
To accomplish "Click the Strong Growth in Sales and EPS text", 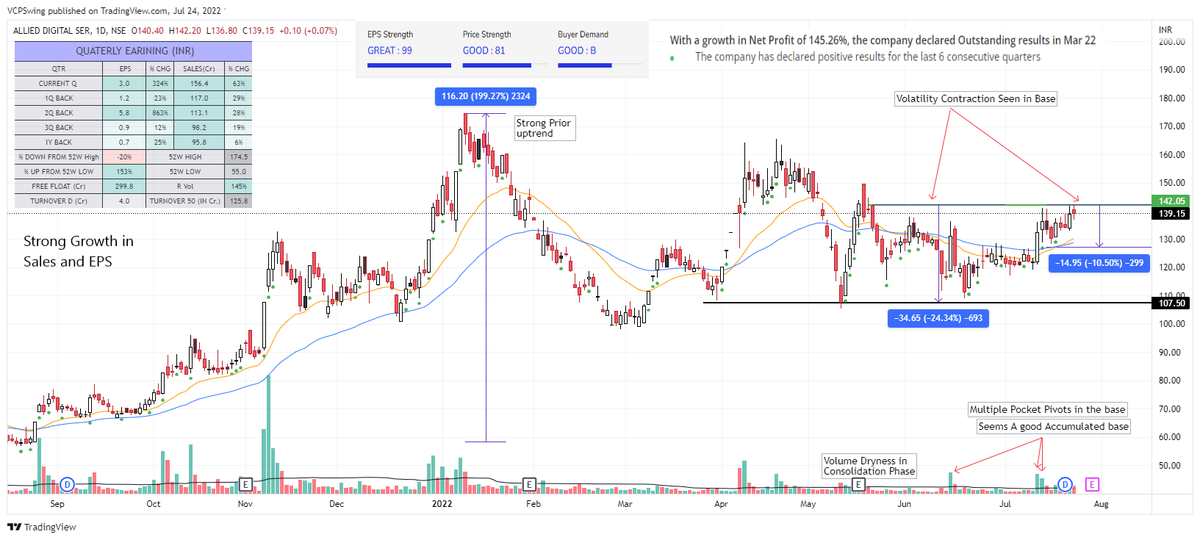I will tap(78, 251).
